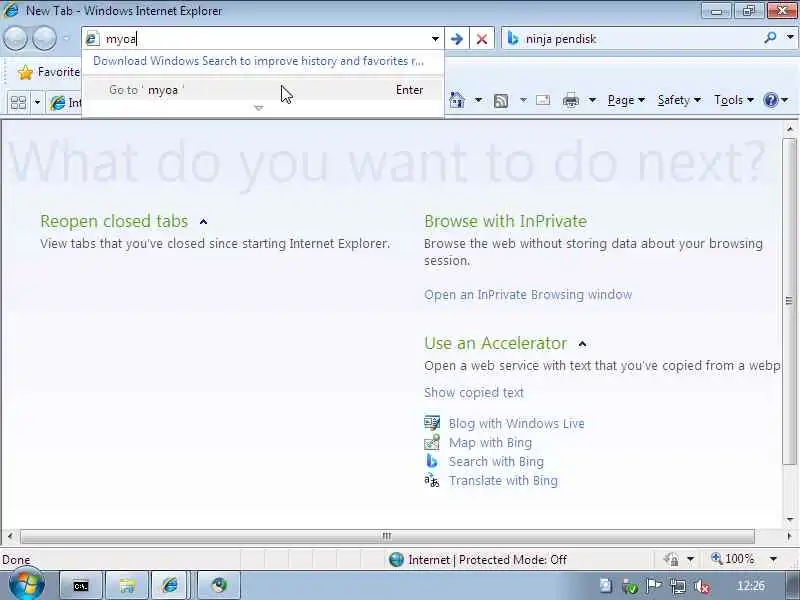Click the Blog with Windows Live icon
This screenshot has width=800, height=600.
pos(432,423)
